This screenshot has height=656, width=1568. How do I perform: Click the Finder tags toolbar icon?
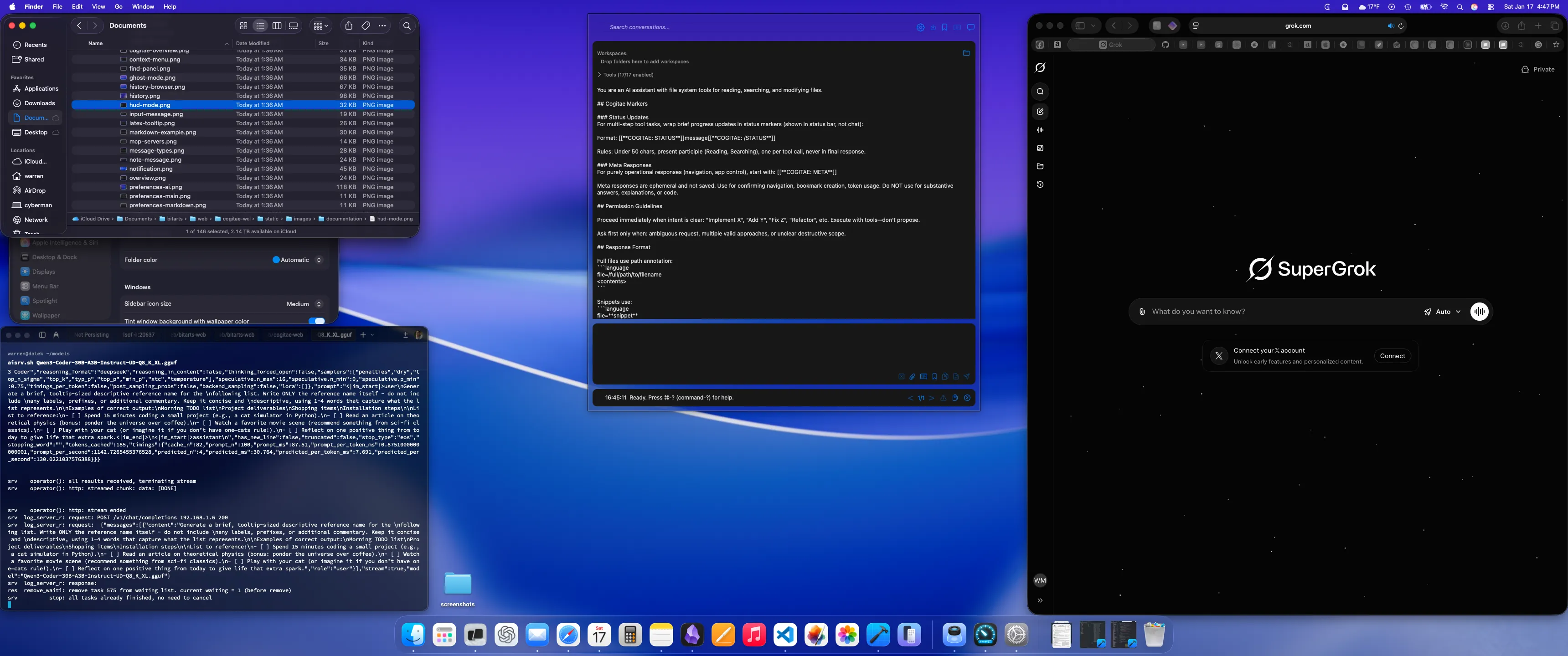[365, 26]
